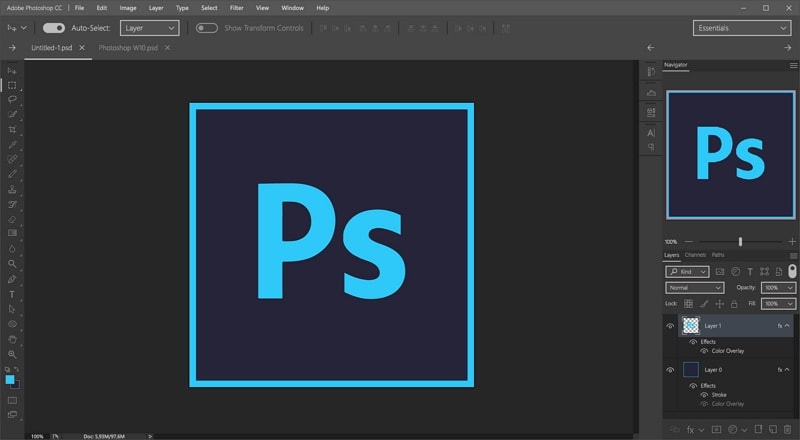Open the Essentials workspace dropdown
This screenshot has width=800, height=440.
[x=742, y=28]
